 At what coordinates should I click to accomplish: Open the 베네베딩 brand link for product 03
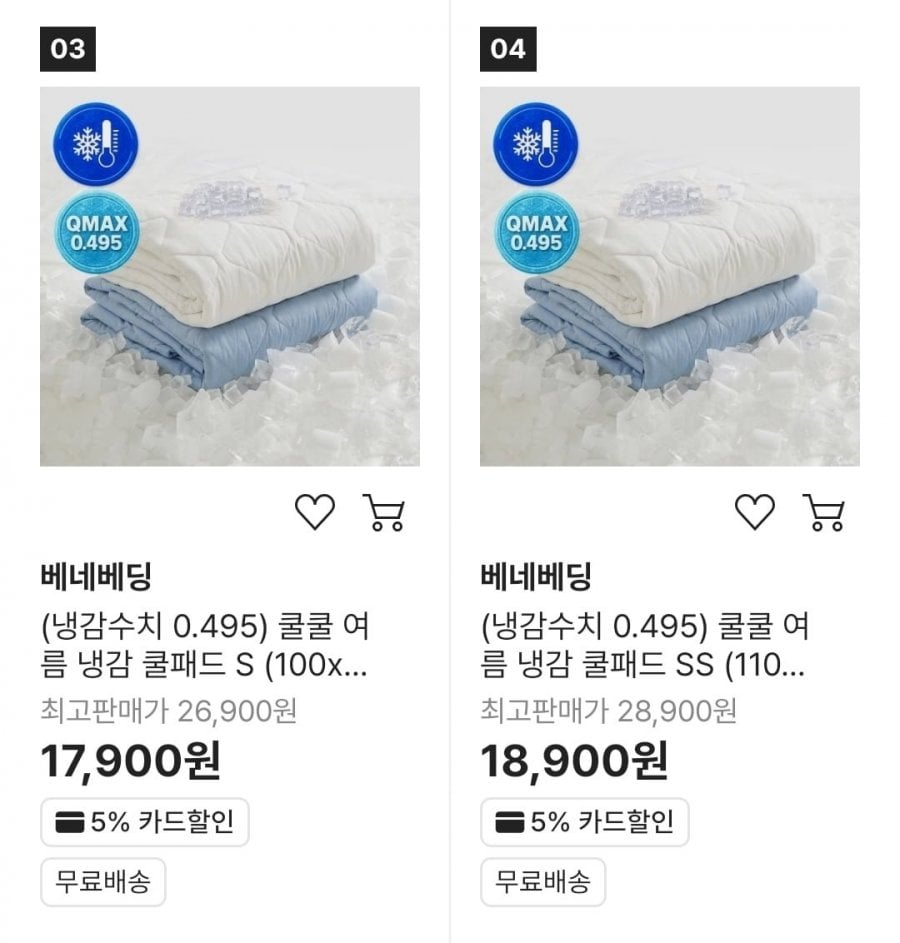[x=96, y=576]
